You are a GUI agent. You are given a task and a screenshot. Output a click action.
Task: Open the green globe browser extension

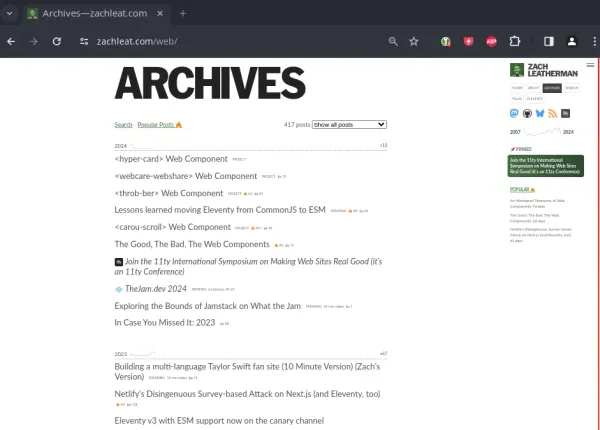(445, 41)
